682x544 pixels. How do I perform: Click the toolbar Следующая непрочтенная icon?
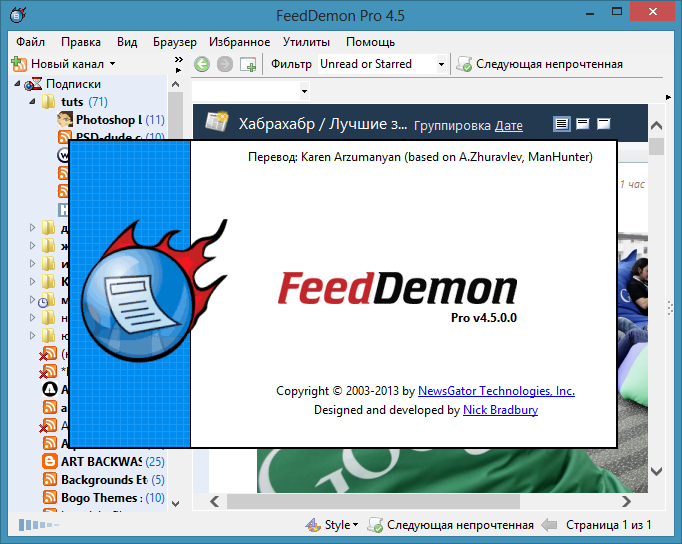coord(464,64)
